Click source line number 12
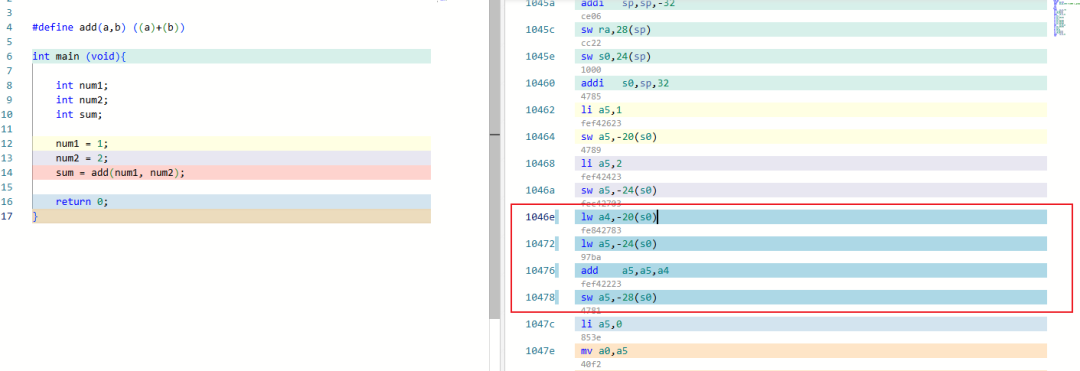This screenshot has height=371, width=1080. (8, 143)
